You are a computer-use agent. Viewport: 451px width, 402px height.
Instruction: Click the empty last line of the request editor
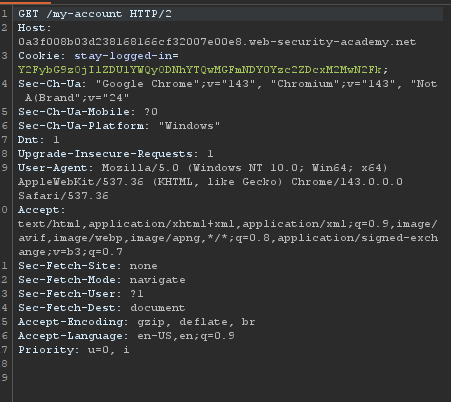click(230, 378)
